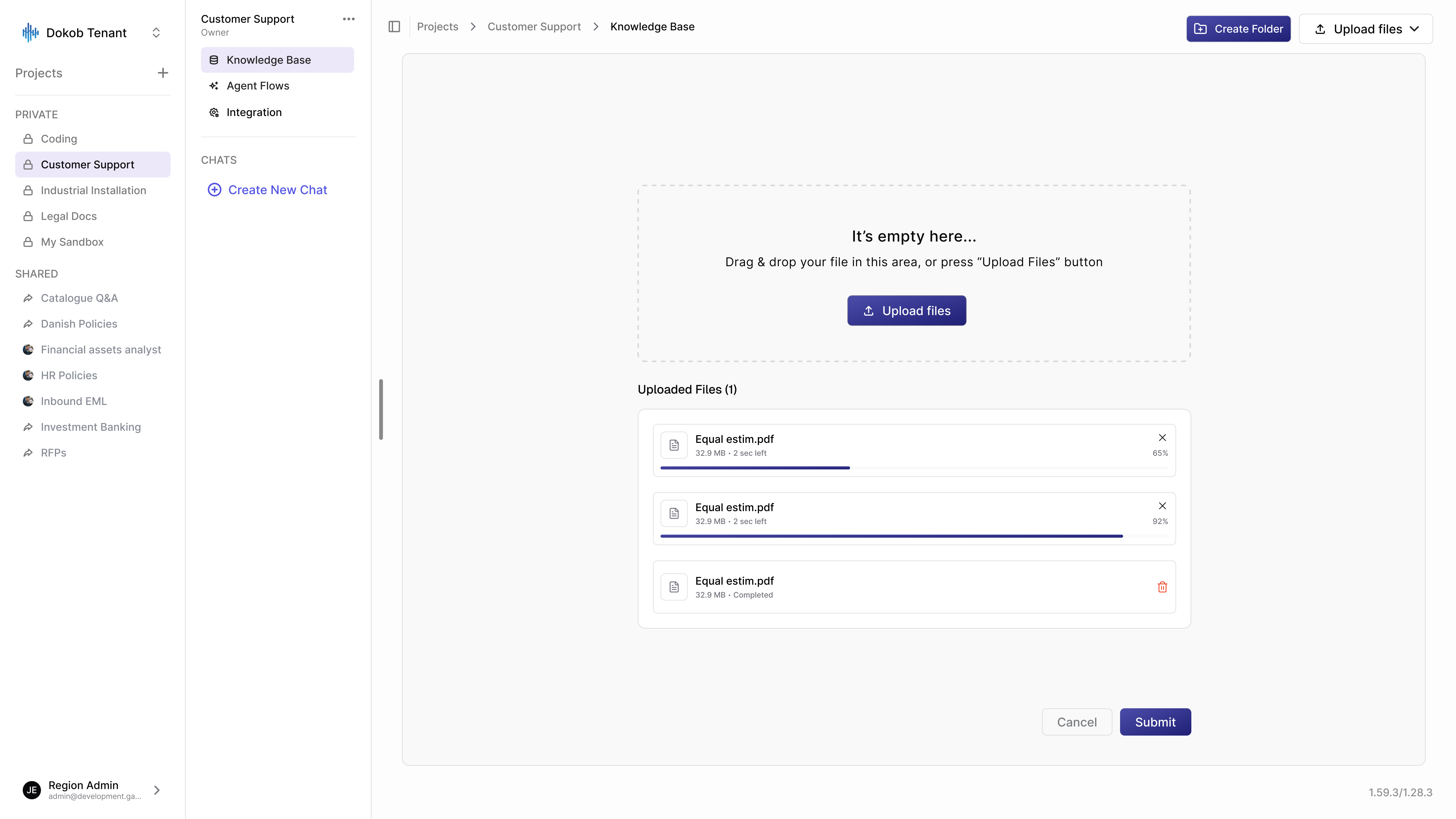
Task: Open the Industrial Installation project
Action: (93, 191)
